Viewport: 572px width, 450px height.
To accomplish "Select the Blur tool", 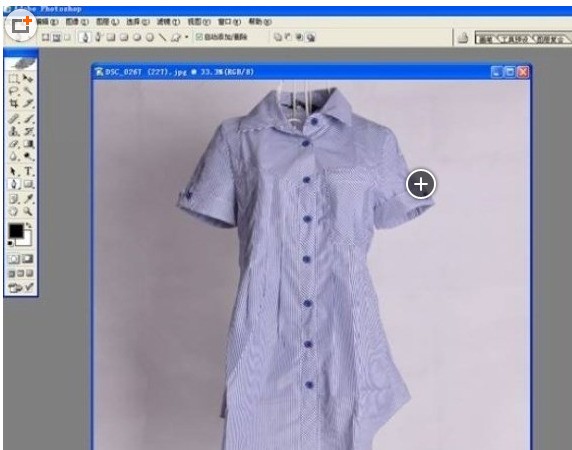I will pyautogui.click(x=14, y=156).
